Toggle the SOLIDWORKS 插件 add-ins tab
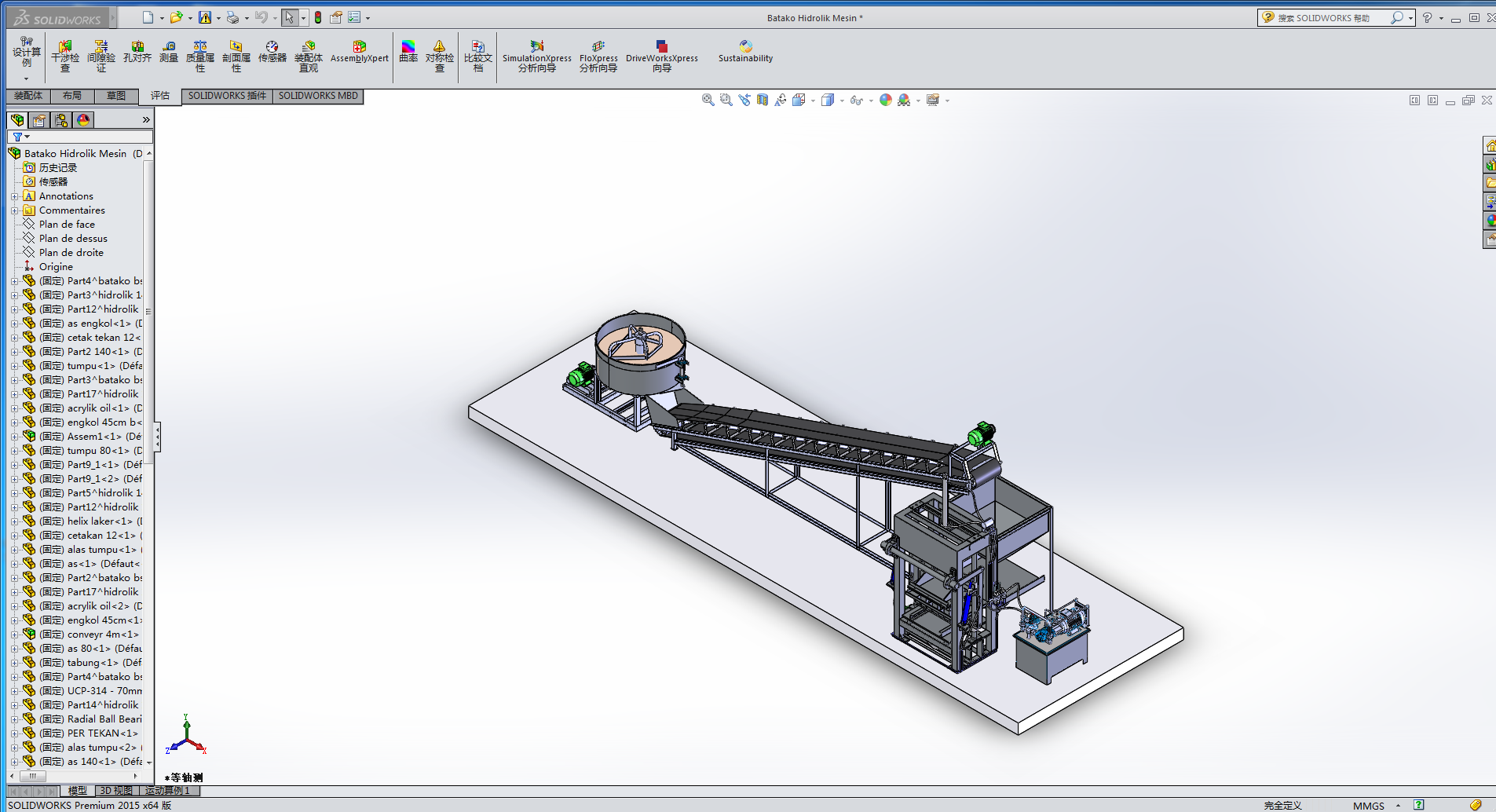This screenshot has width=1496, height=812. coord(227,96)
